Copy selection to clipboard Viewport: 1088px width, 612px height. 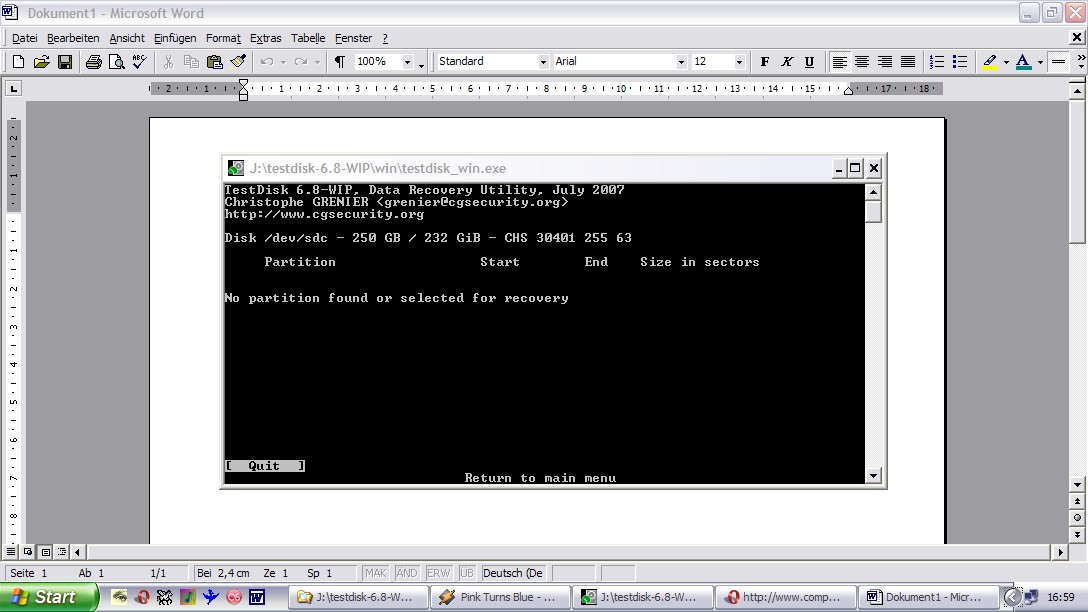point(191,62)
